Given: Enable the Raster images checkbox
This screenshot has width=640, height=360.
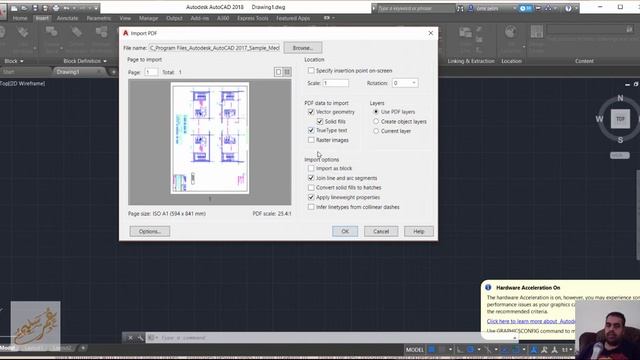Looking at the screenshot, I should pyautogui.click(x=311, y=140).
